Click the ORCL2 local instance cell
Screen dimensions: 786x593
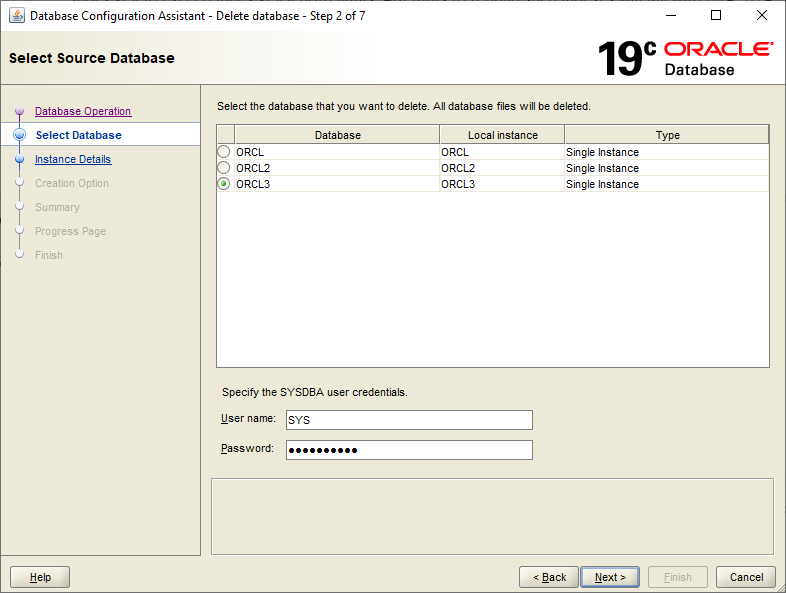pos(502,168)
